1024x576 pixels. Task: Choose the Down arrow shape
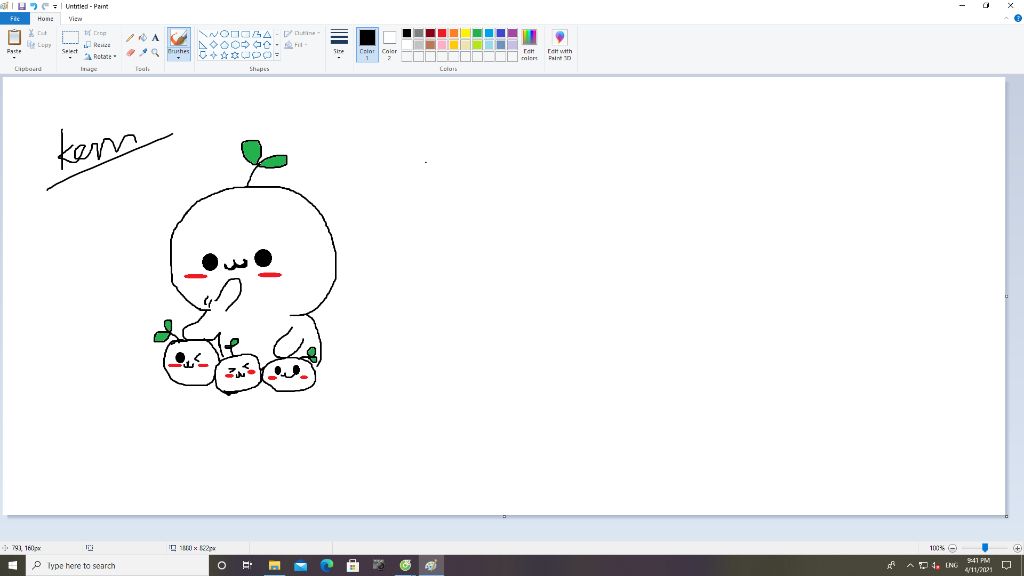pos(202,55)
